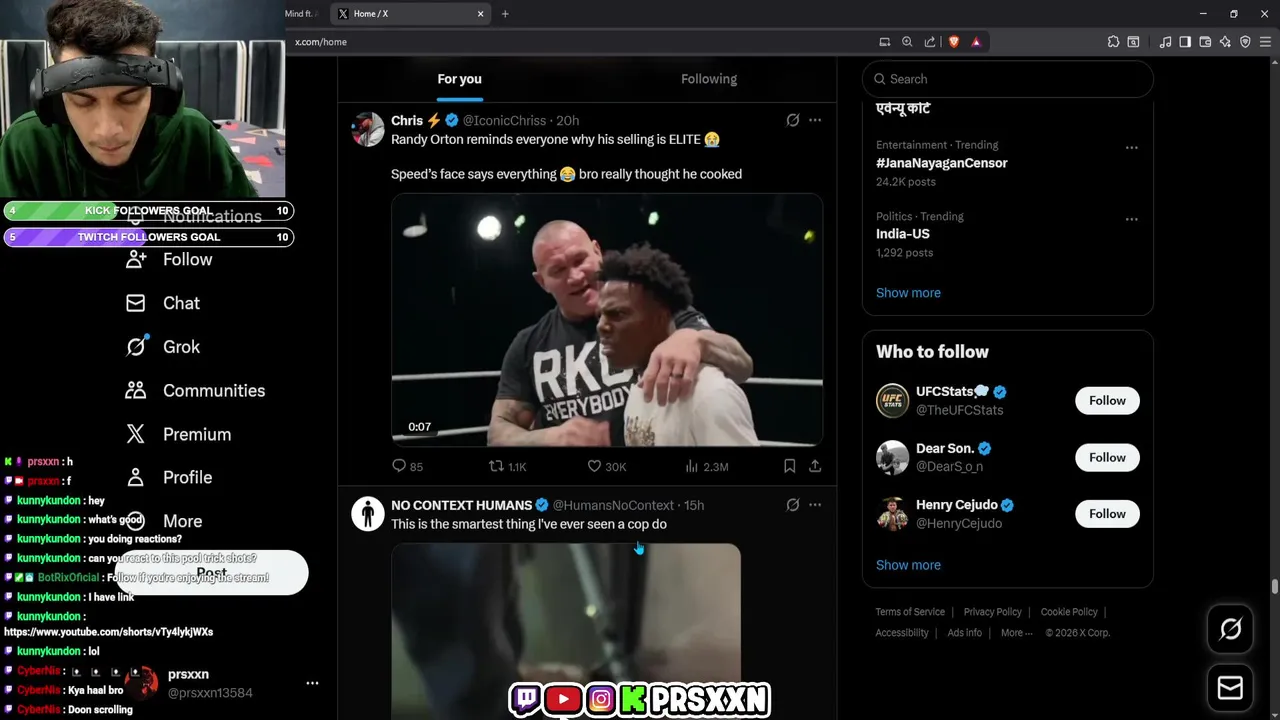Screen dimensions: 1280x720
Task: Click UFCStats profile picture
Action: (x=892, y=400)
